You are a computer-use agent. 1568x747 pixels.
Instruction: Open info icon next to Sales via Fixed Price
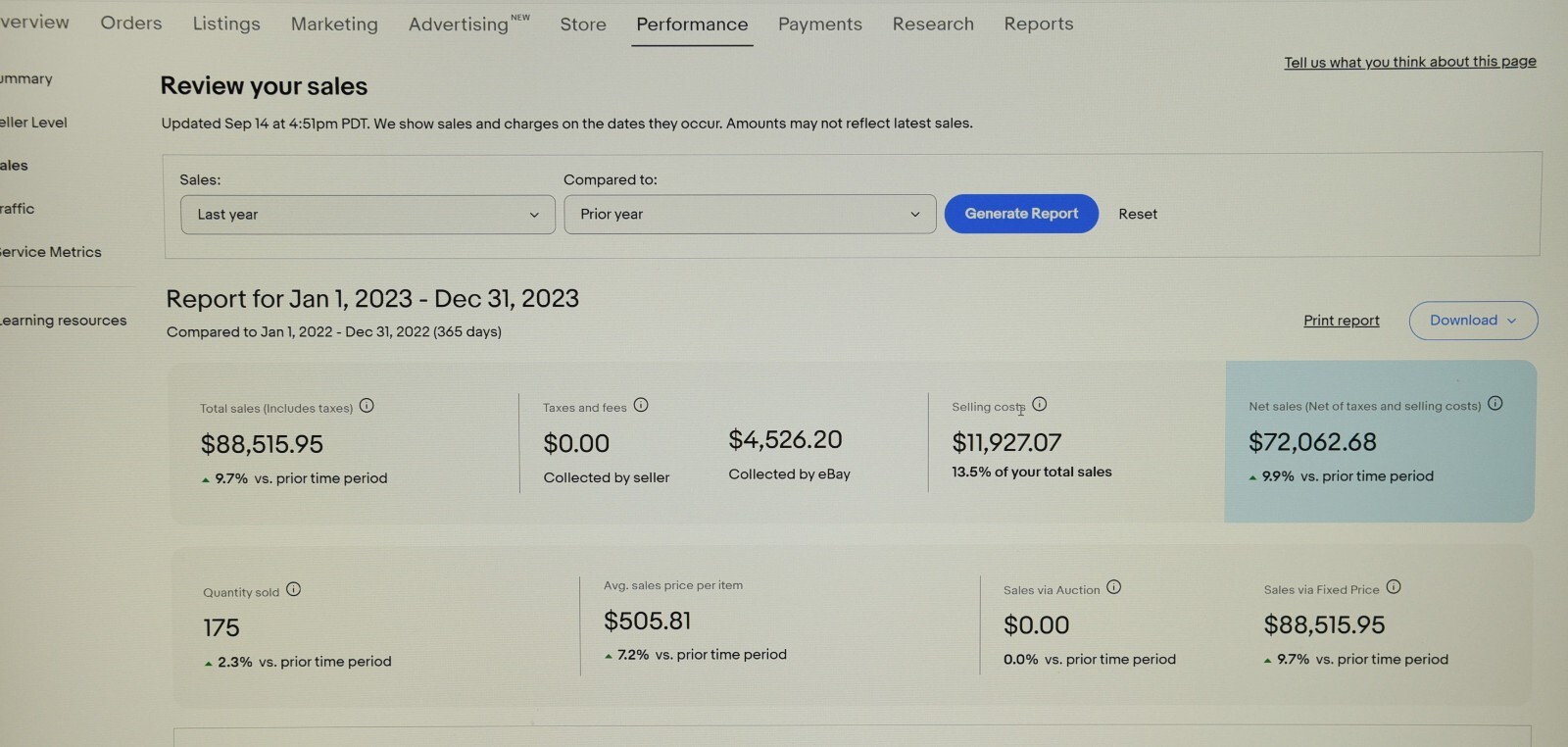click(x=1394, y=587)
